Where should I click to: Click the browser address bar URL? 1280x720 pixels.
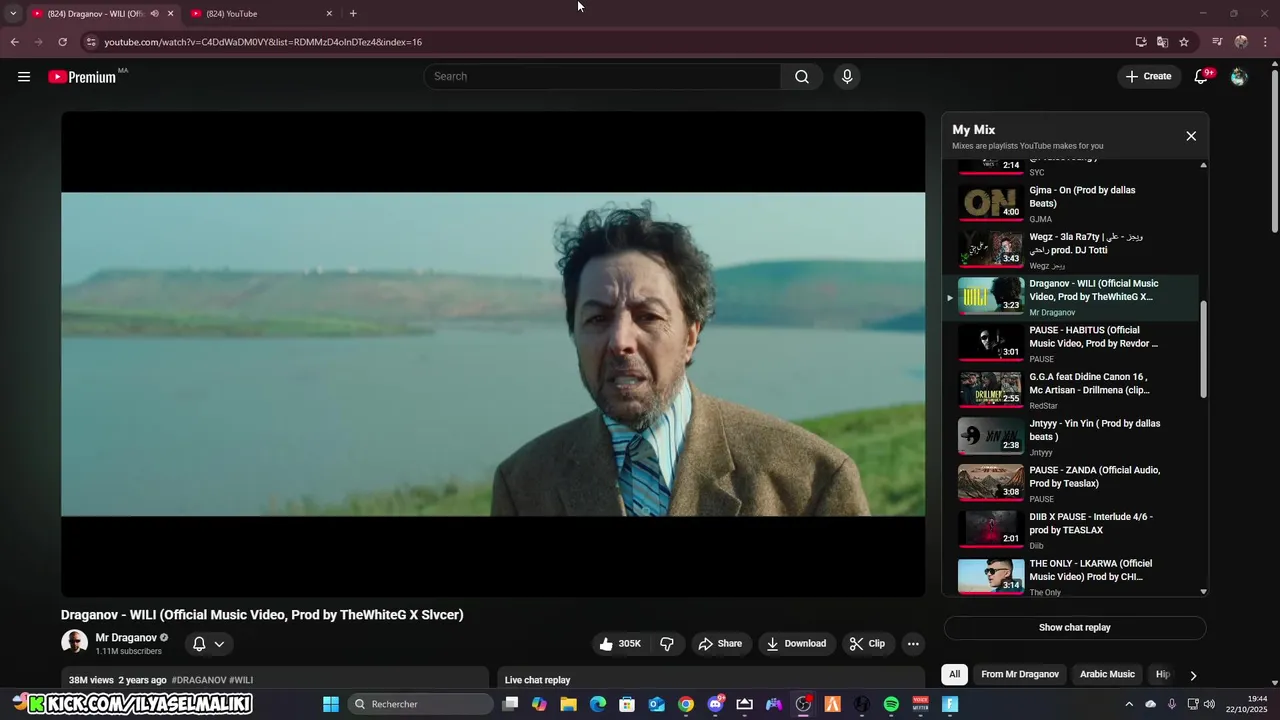pyautogui.click(x=263, y=42)
